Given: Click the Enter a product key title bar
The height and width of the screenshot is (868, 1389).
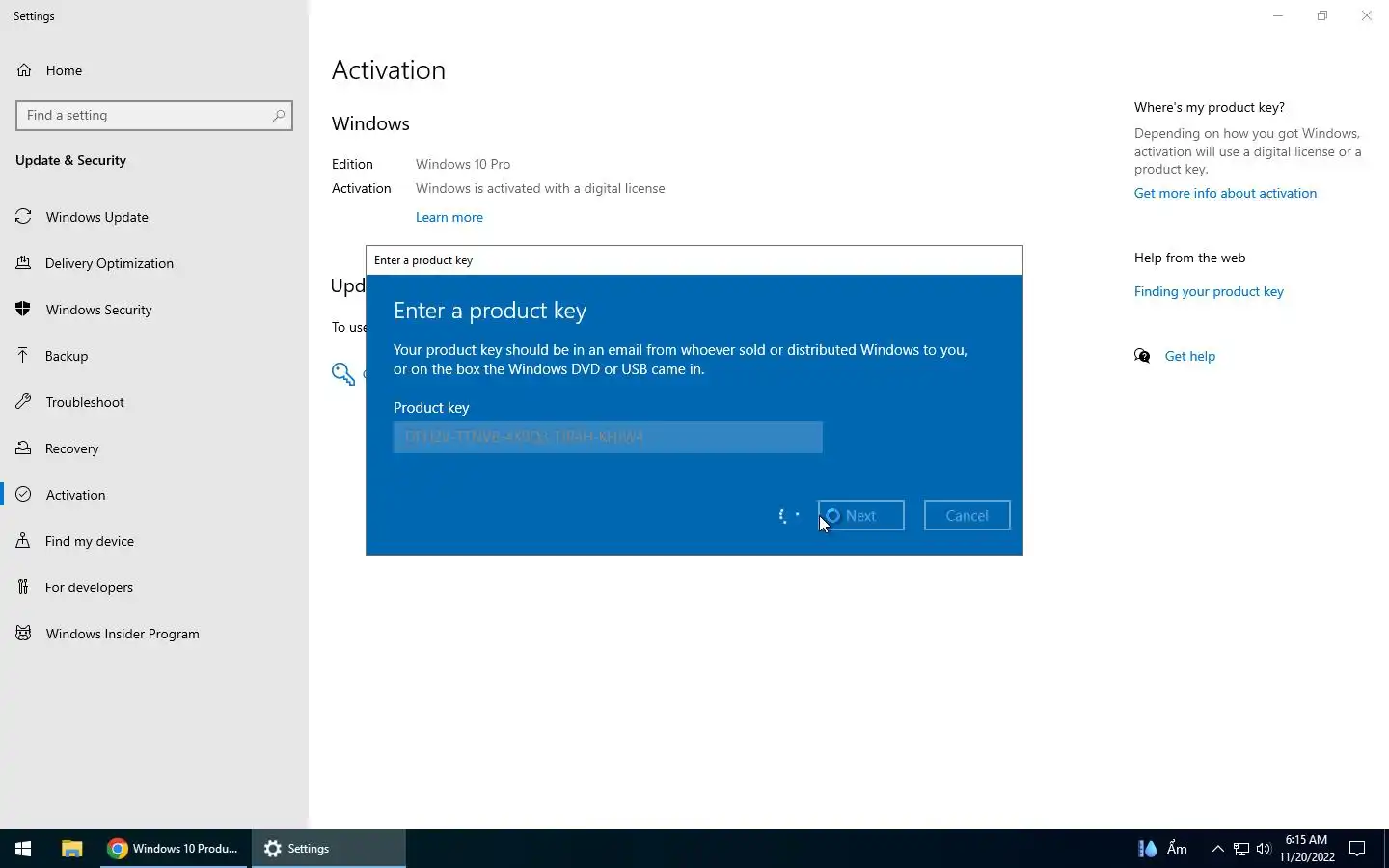Looking at the screenshot, I should pyautogui.click(x=694, y=260).
